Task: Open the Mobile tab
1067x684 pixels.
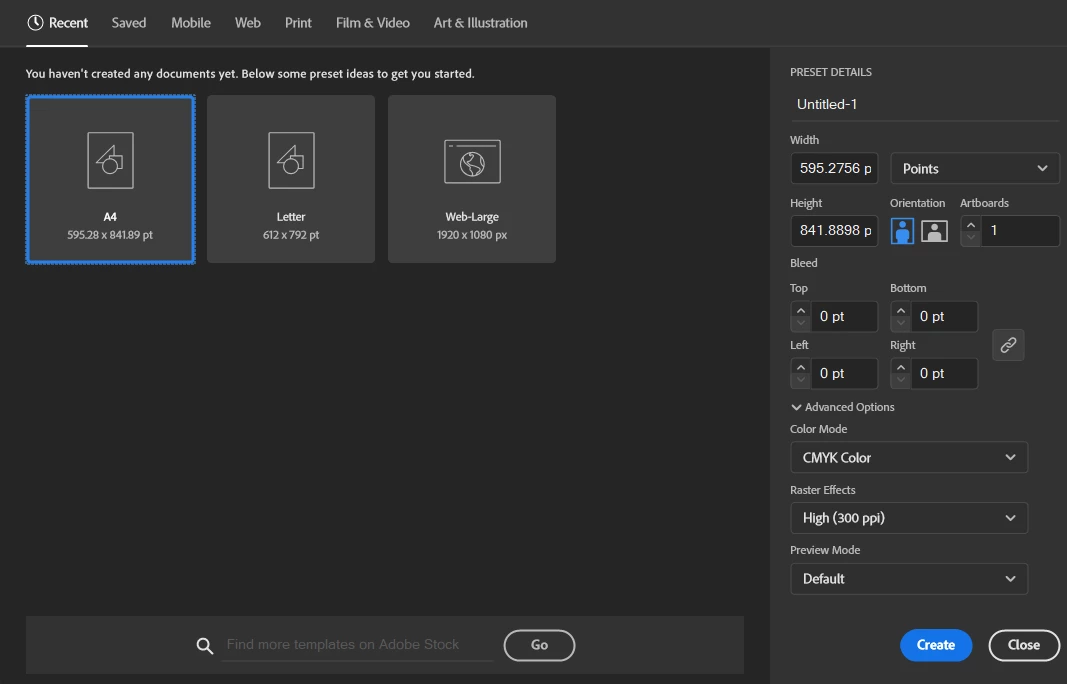Action: (191, 22)
